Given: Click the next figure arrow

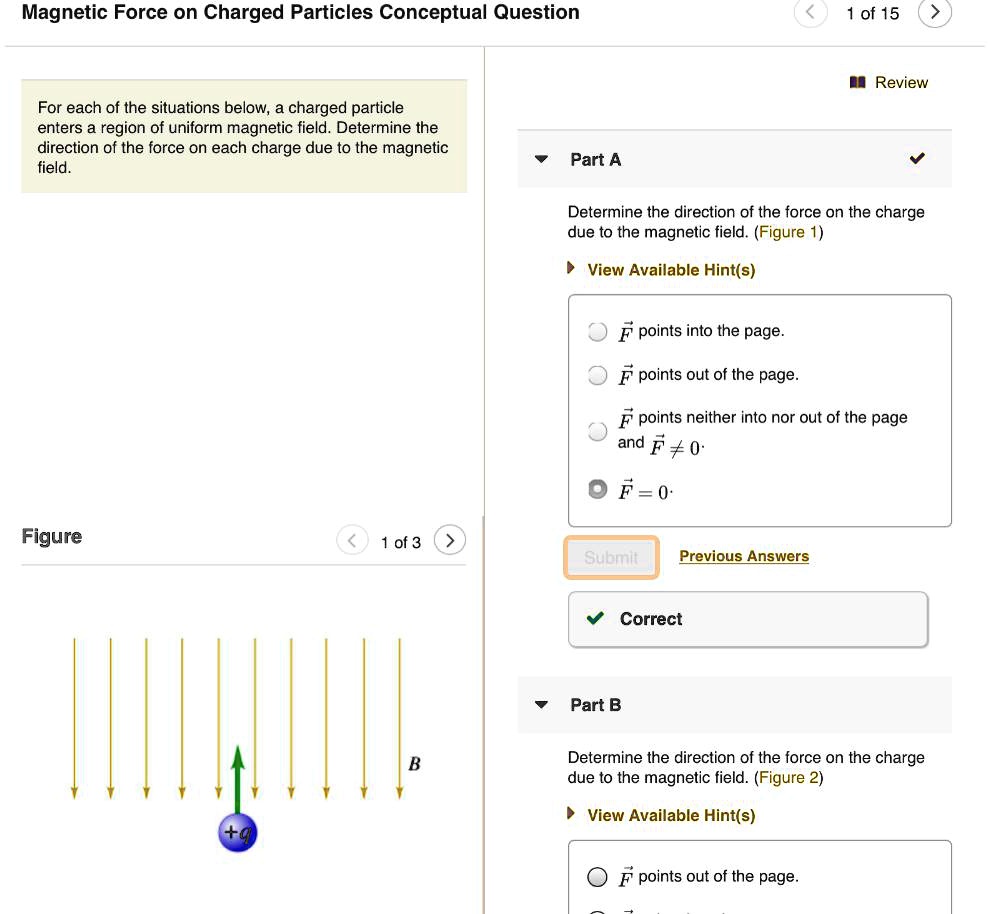Looking at the screenshot, I should [449, 539].
